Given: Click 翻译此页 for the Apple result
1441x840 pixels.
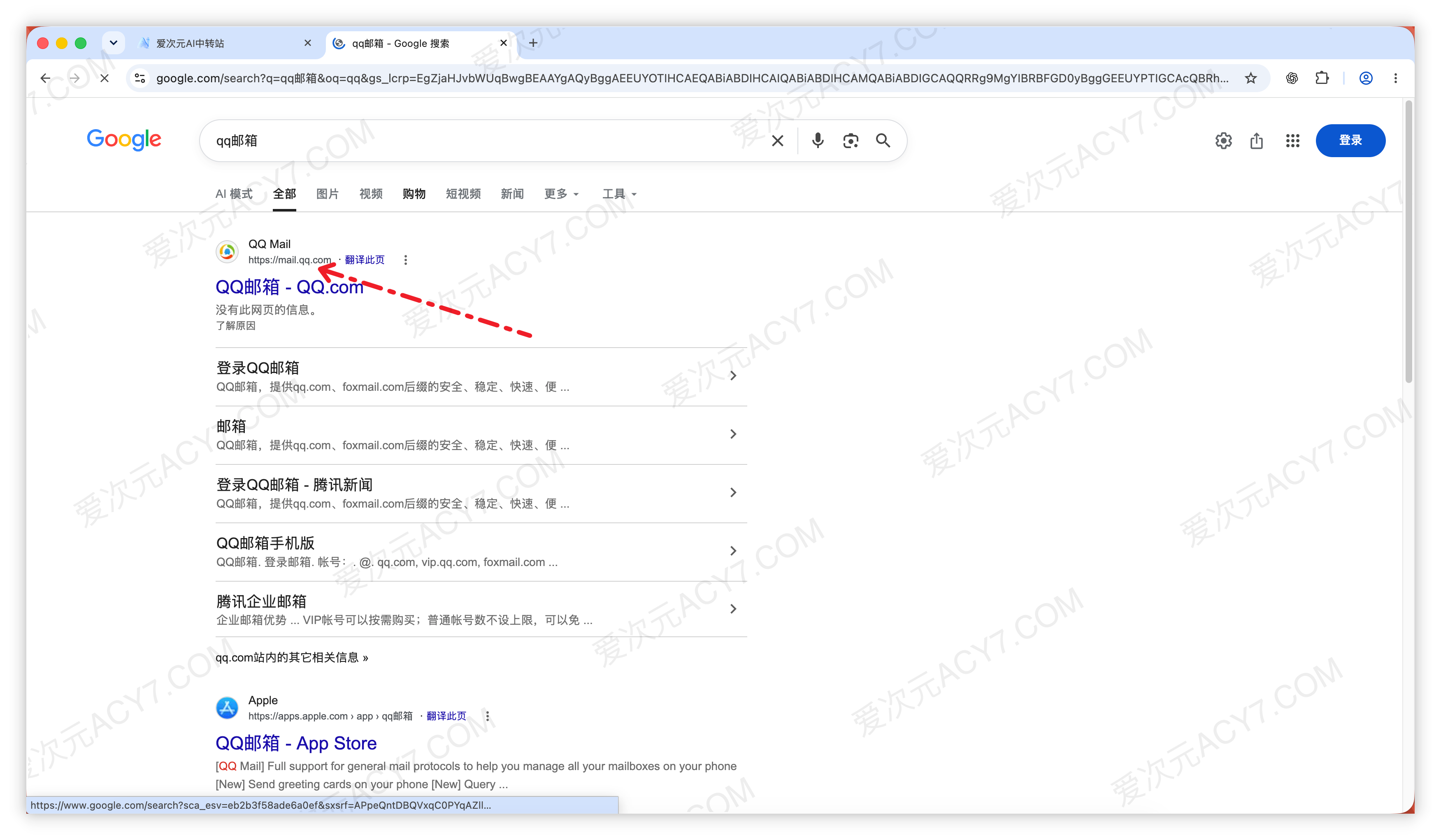Looking at the screenshot, I should click(x=446, y=717).
